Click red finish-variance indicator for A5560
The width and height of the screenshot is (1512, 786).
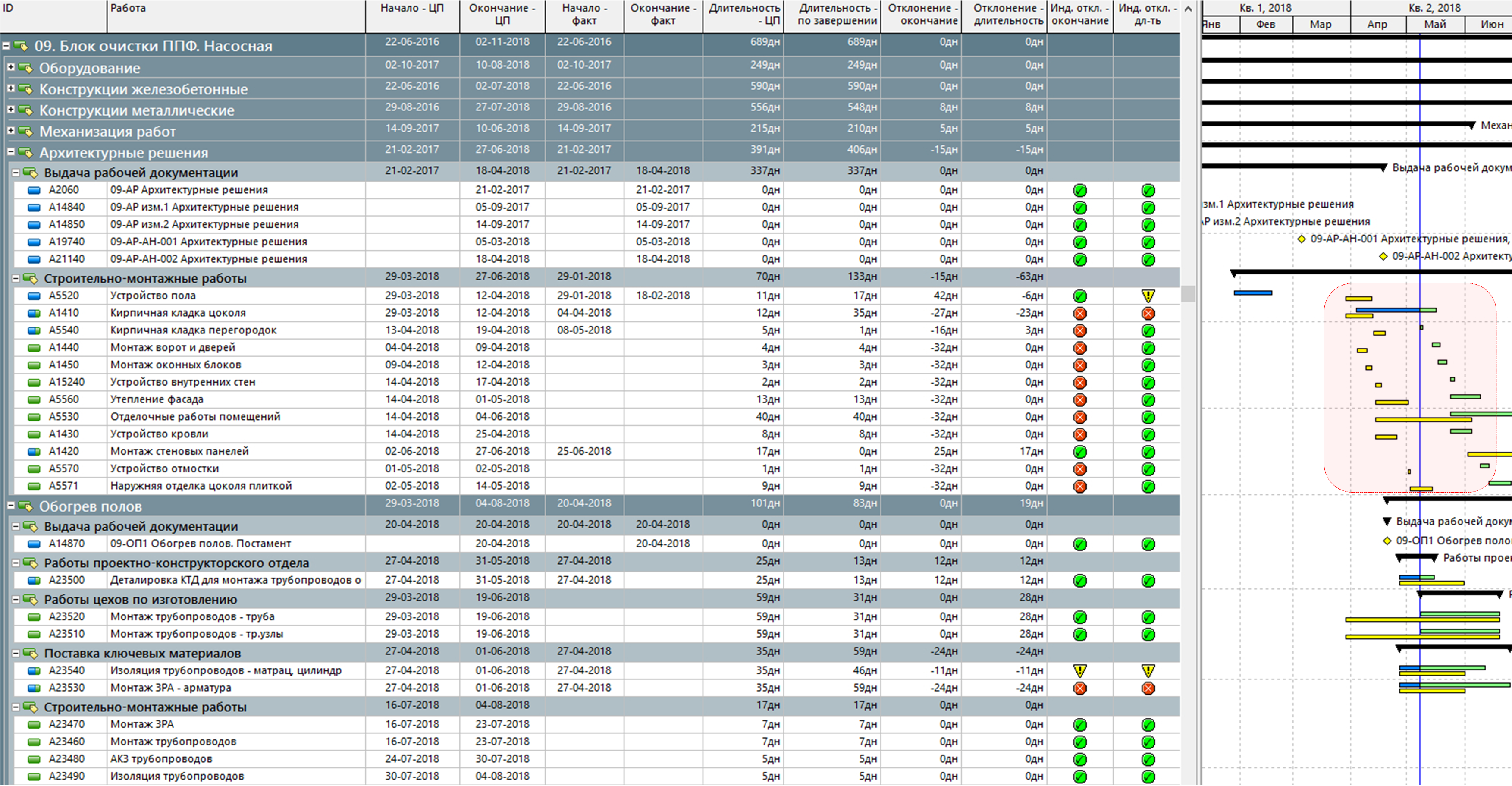click(1079, 400)
